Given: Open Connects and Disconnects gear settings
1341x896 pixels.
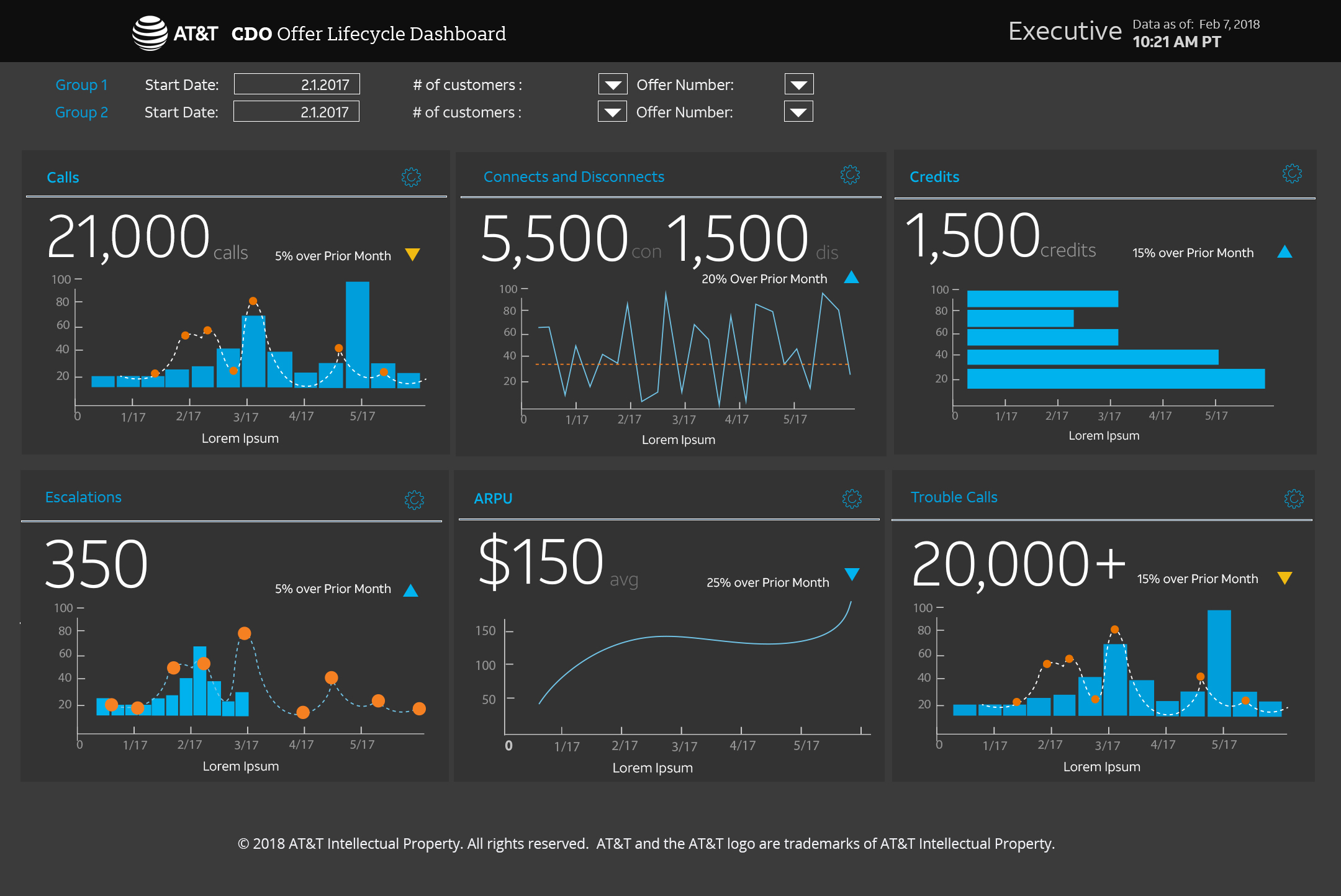Looking at the screenshot, I should (x=850, y=175).
